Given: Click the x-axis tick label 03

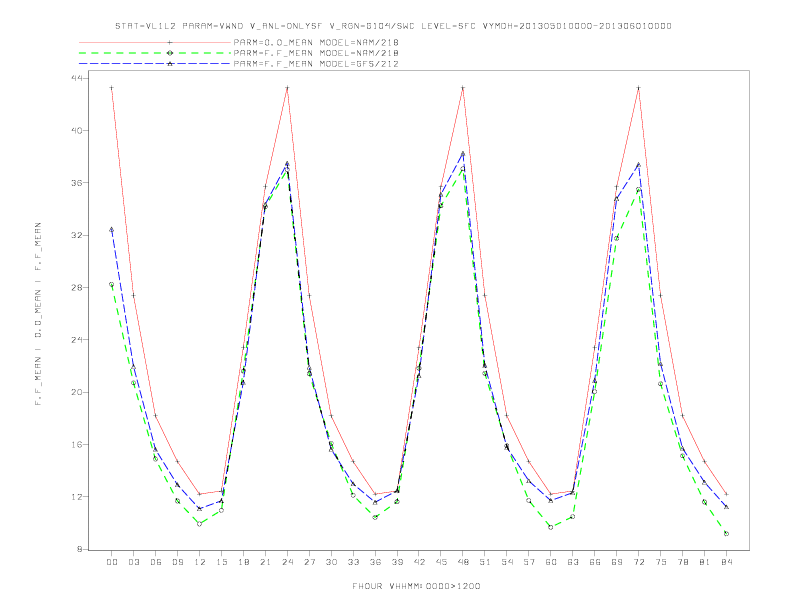Looking at the screenshot, I should [133, 562].
